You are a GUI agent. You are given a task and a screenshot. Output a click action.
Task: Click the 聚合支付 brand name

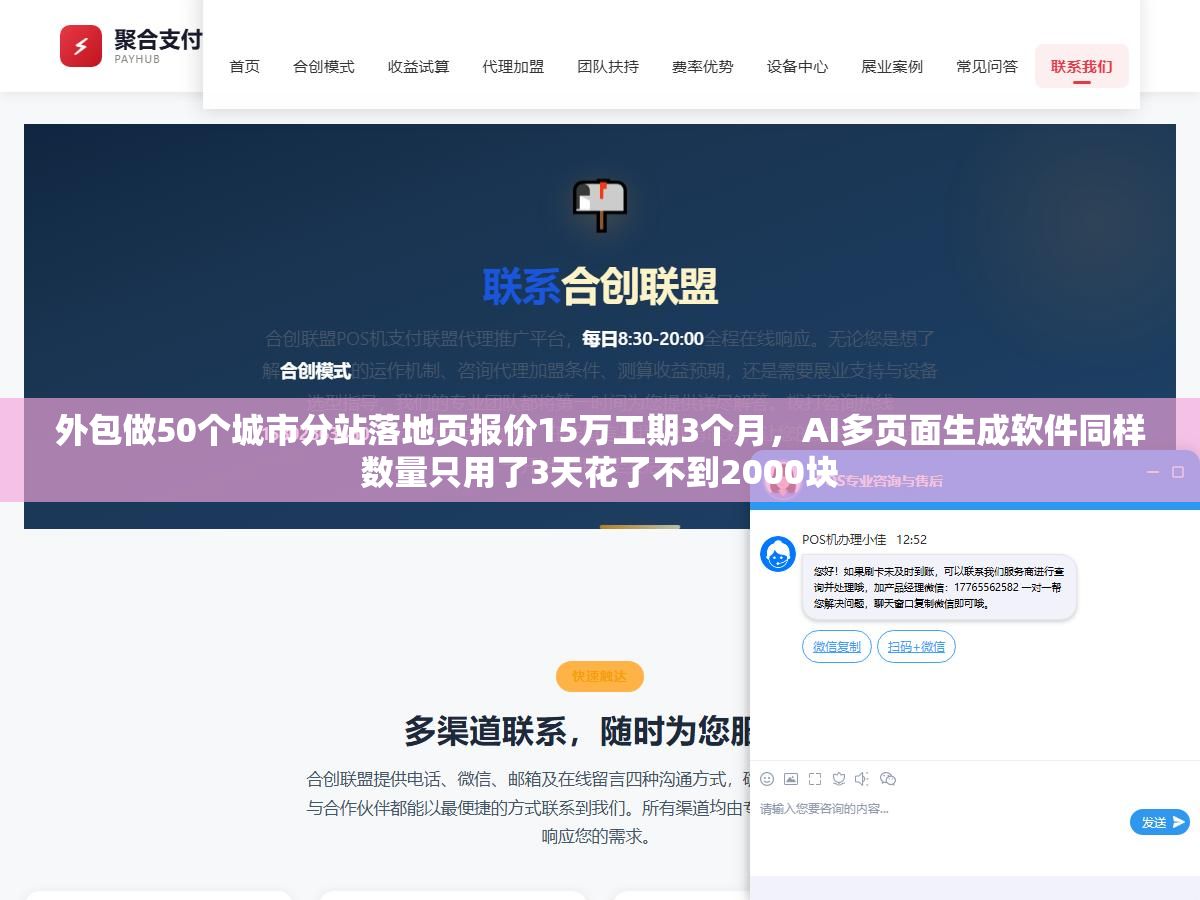coord(158,39)
